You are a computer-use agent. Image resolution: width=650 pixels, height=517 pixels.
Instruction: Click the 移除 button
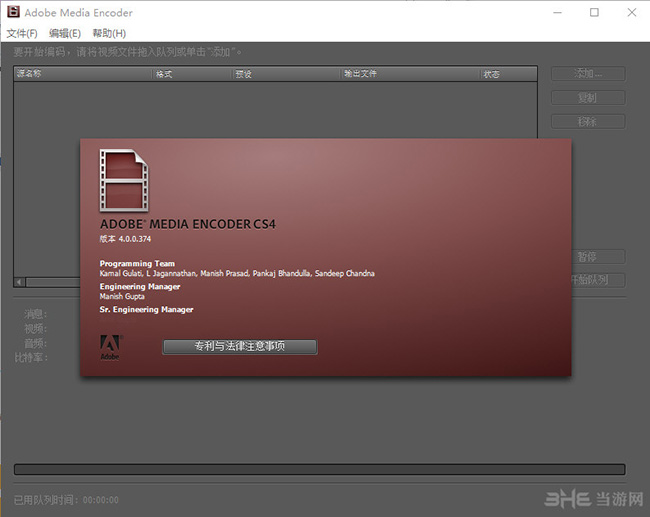tap(588, 121)
